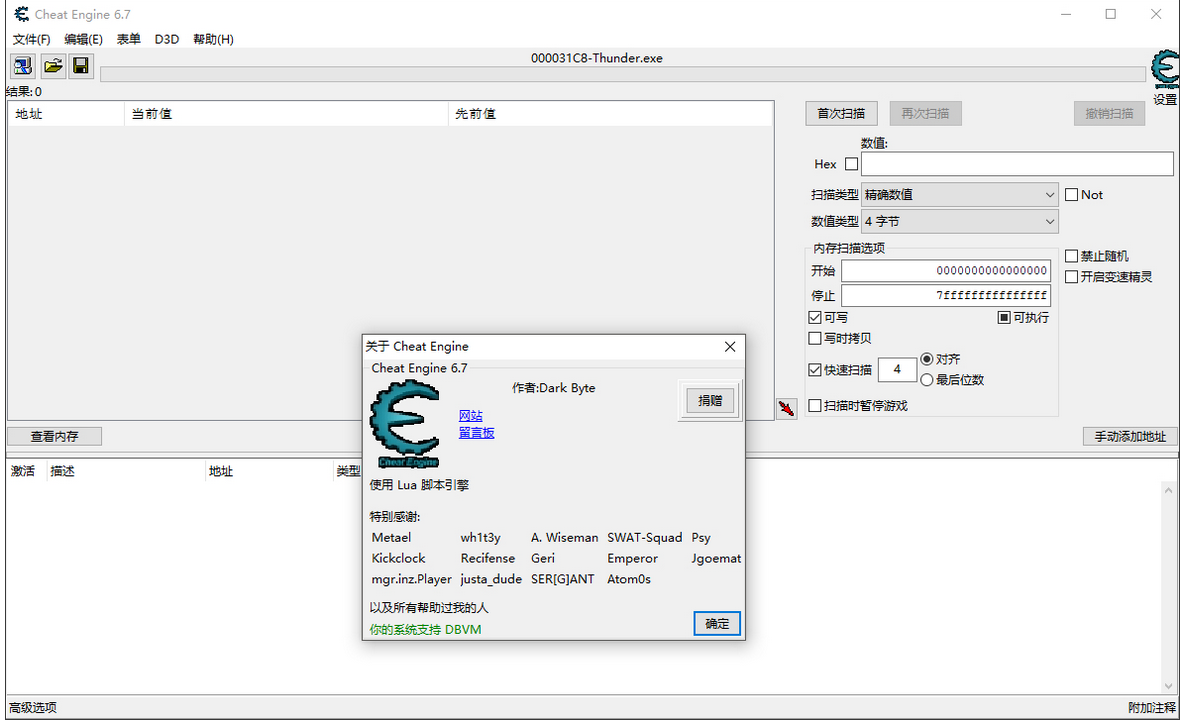Click the 捐赠 donate button
1180x721 pixels.
pyautogui.click(x=710, y=400)
